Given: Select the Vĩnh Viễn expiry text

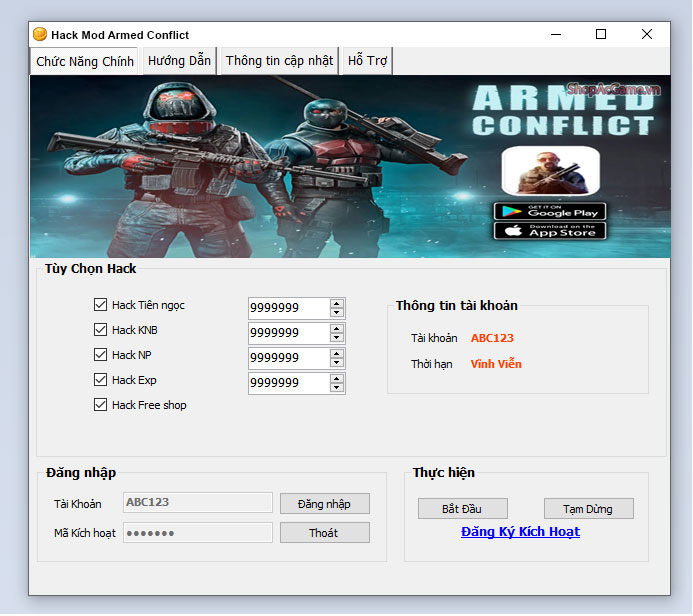Looking at the screenshot, I should pyautogui.click(x=496, y=364).
